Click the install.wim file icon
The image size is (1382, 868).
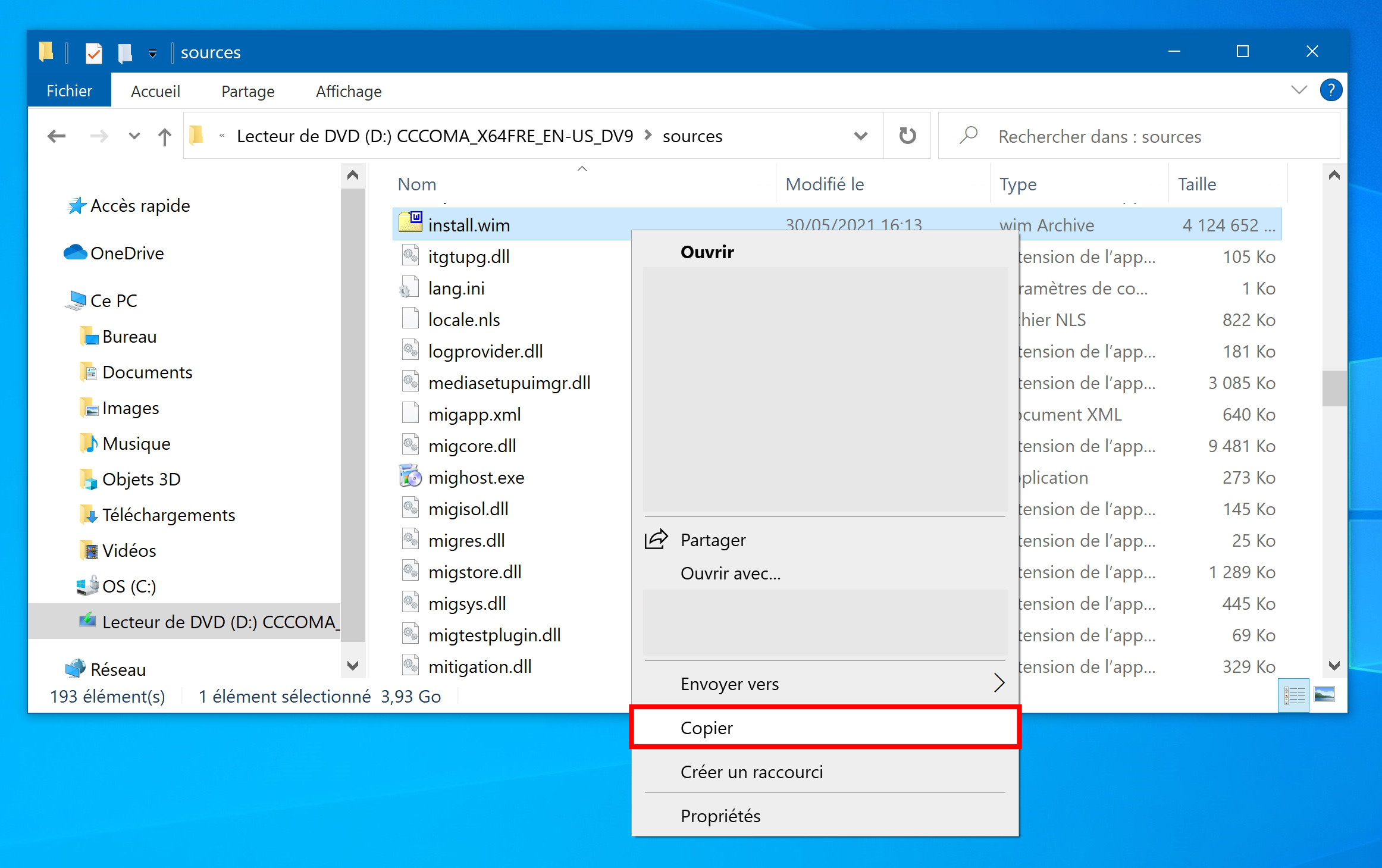pyautogui.click(x=410, y=222)
